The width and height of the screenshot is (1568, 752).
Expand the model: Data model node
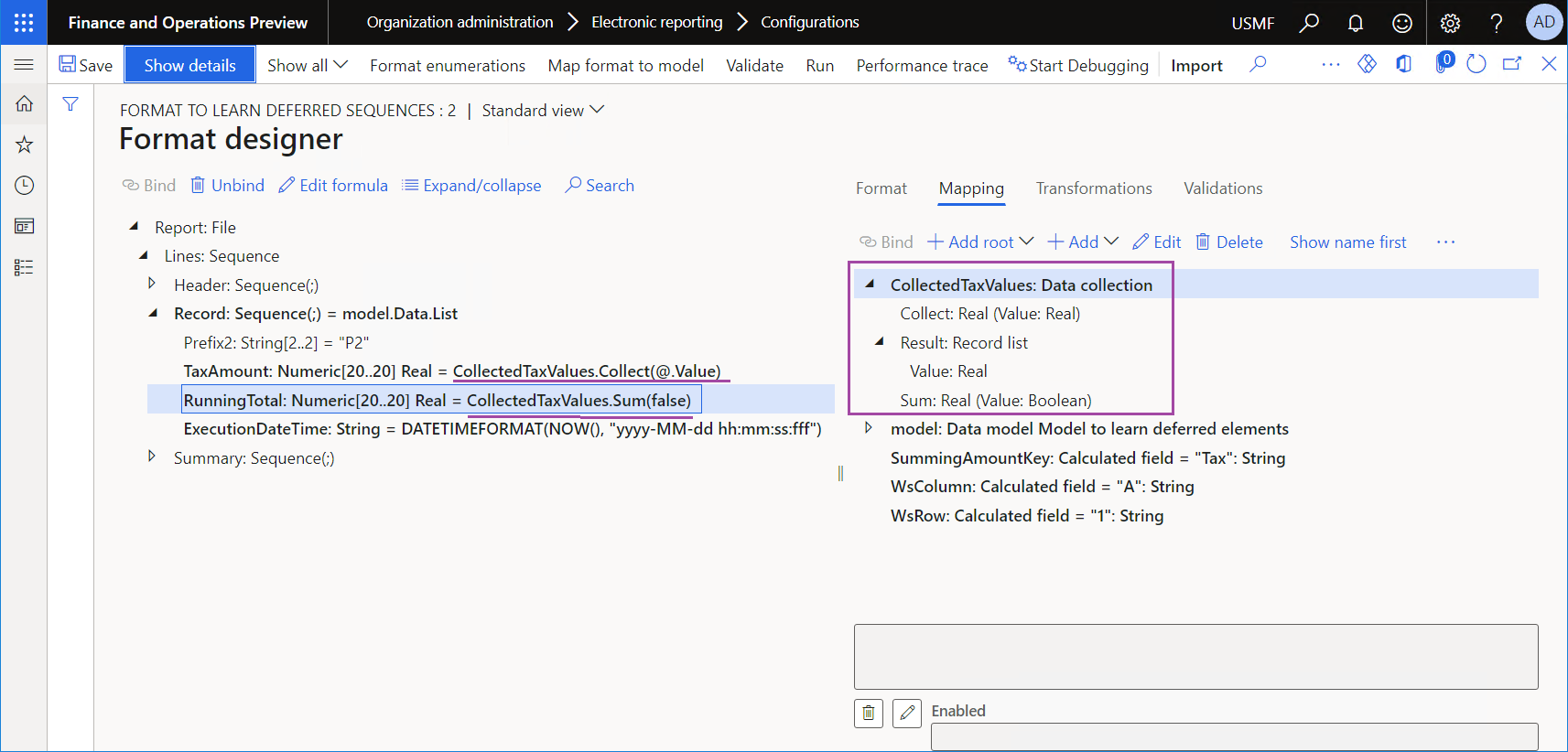coord(869,427)
